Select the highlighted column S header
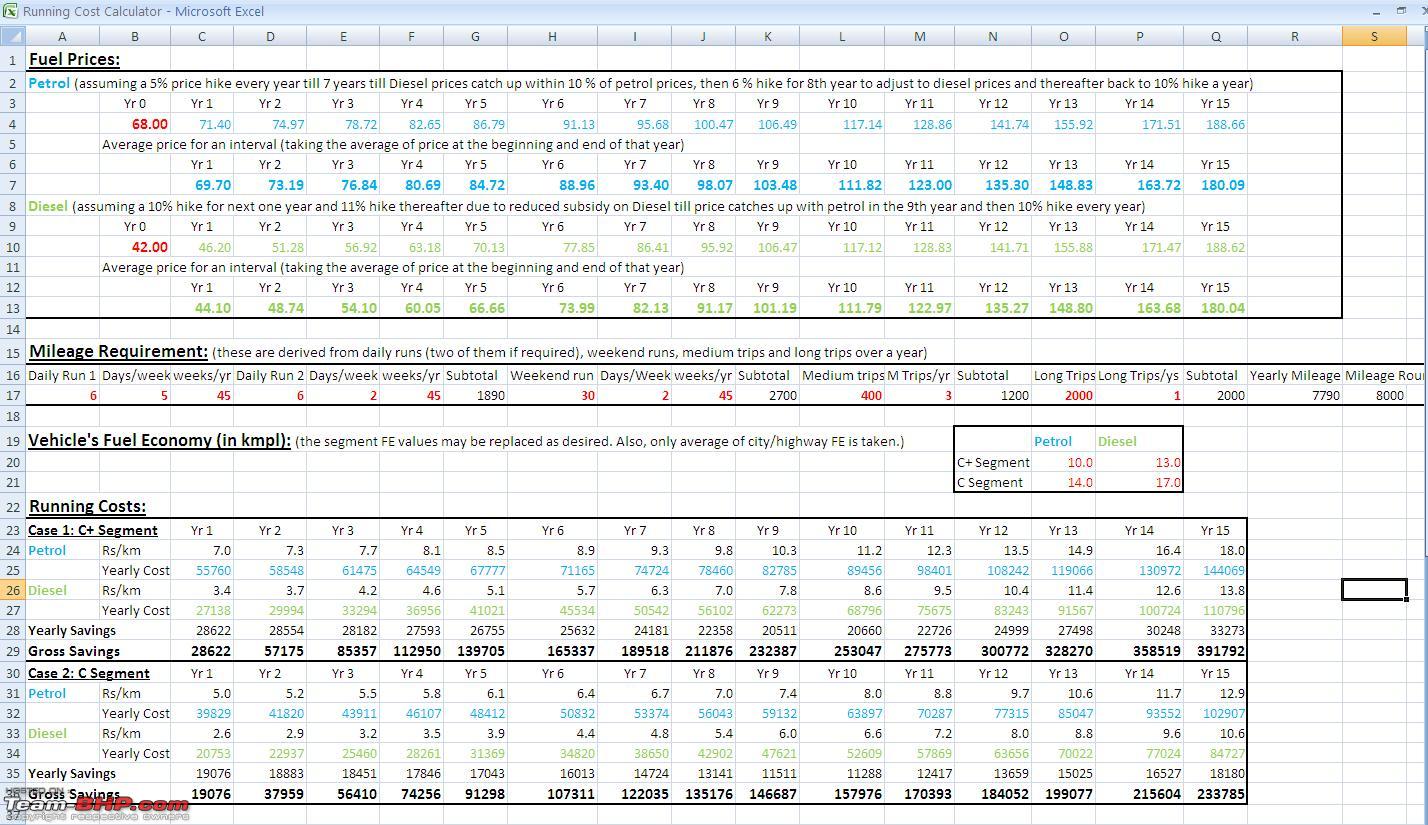 pyautogui.click(x=1374, y=37)
